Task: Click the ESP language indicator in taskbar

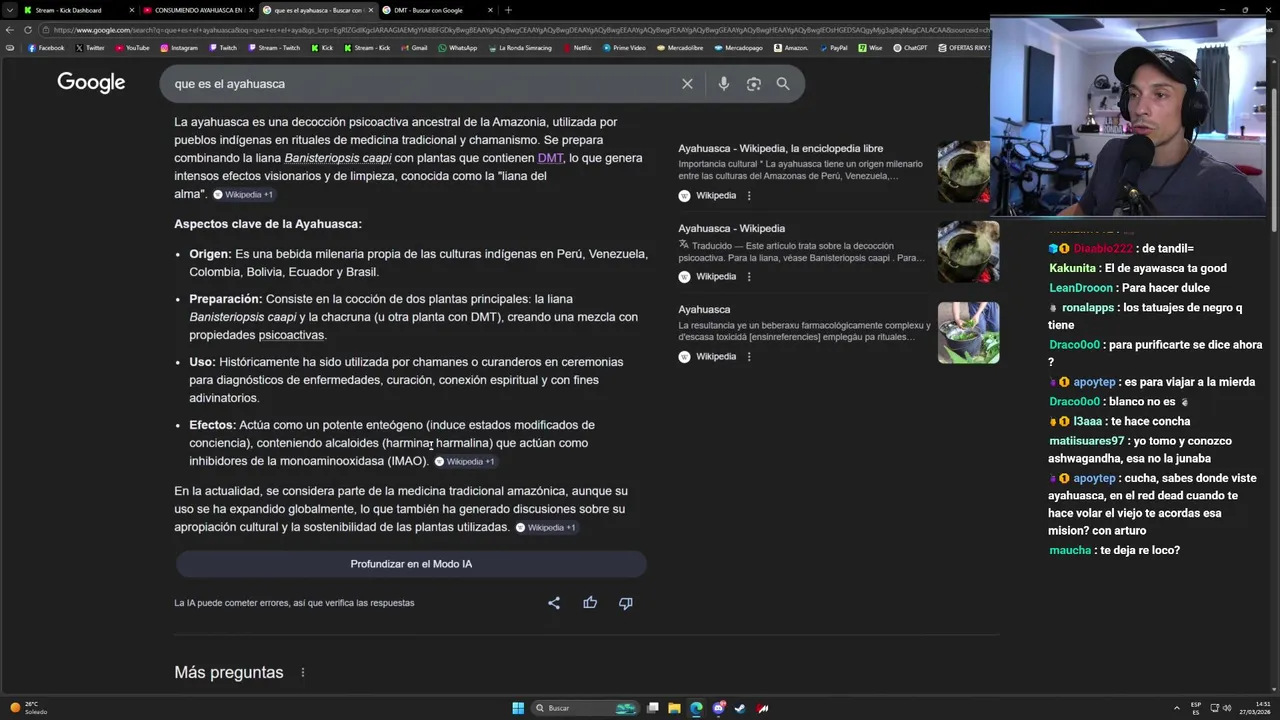Action: (x=1196, y=708)
